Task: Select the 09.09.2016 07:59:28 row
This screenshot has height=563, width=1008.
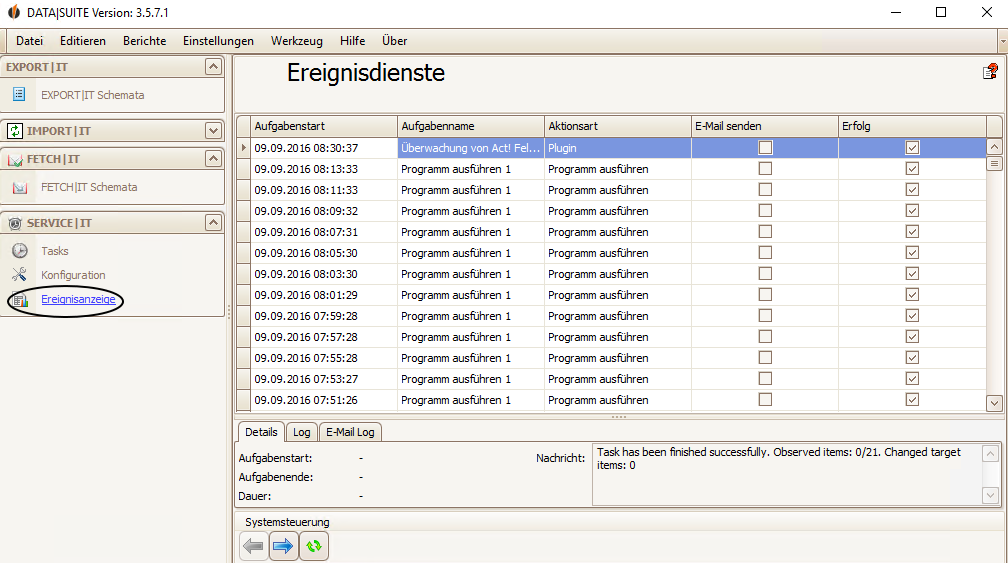Action: point(322,316)
